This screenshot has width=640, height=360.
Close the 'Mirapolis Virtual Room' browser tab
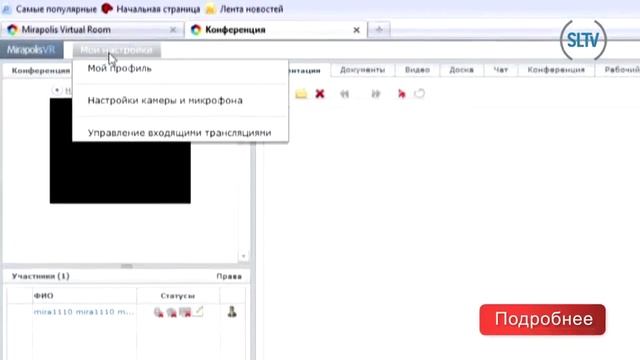(x=173, y=30)
